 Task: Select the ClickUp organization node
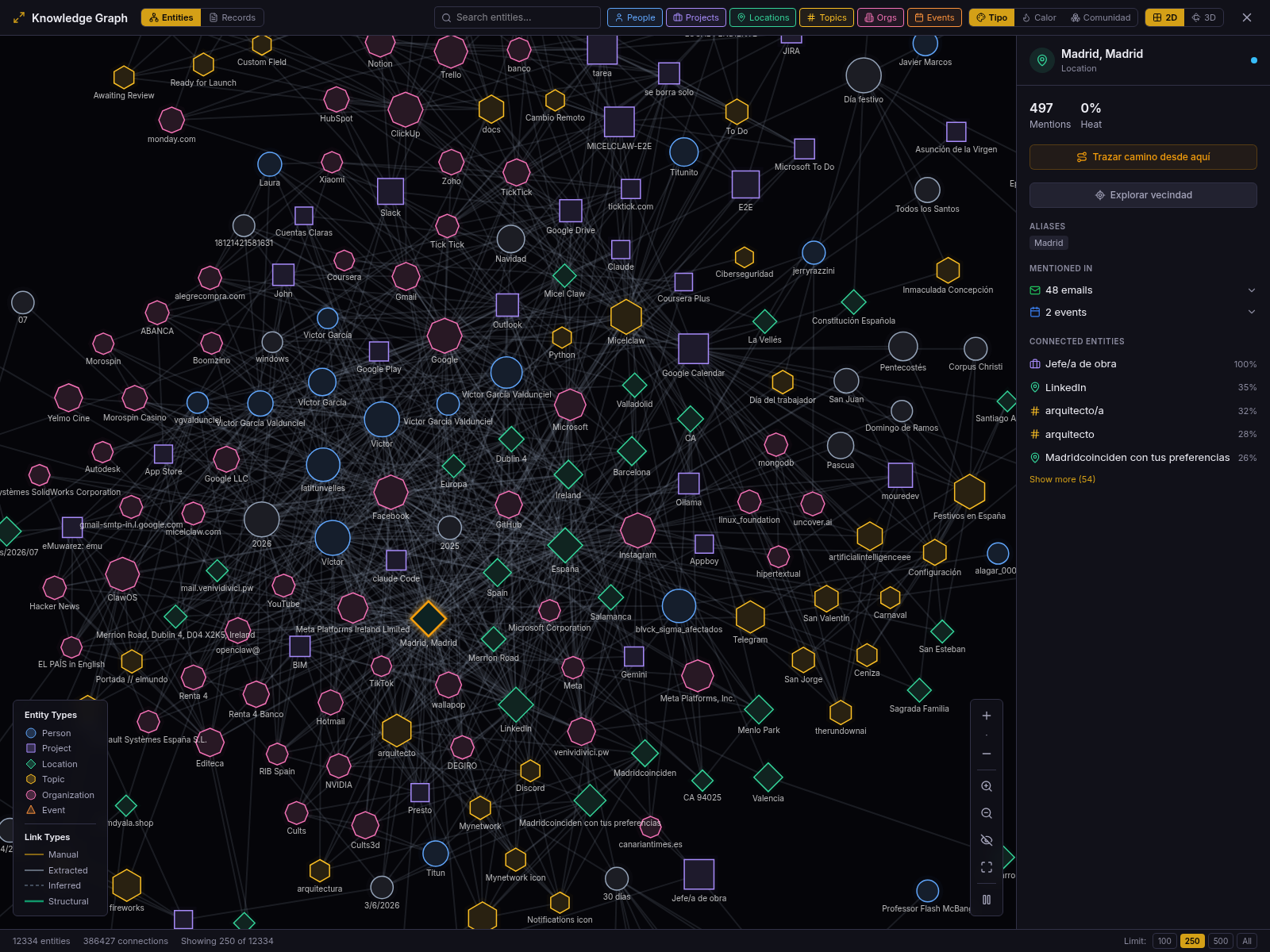coord(406,110)
